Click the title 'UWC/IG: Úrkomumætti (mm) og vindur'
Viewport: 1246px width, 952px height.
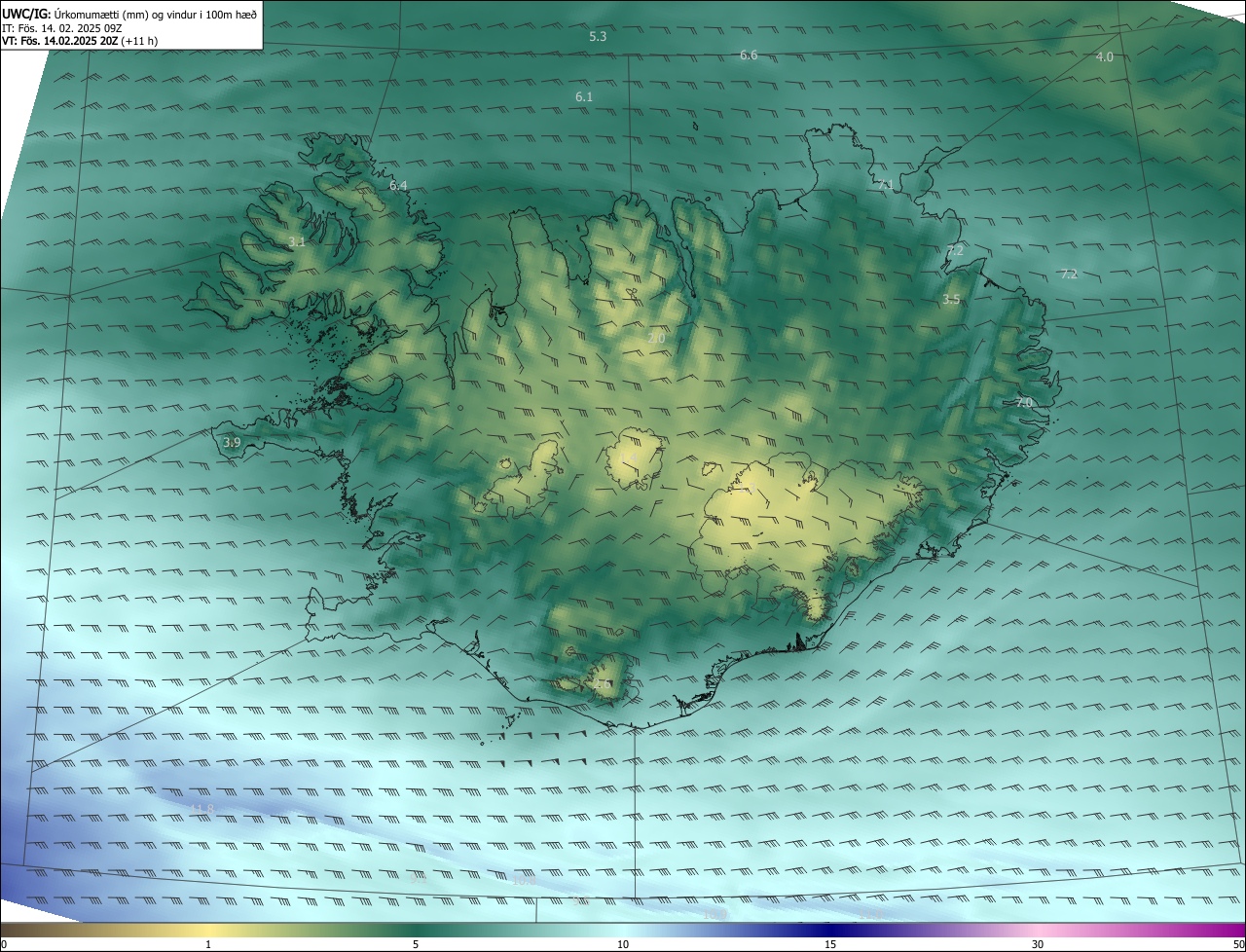point(129,14)
